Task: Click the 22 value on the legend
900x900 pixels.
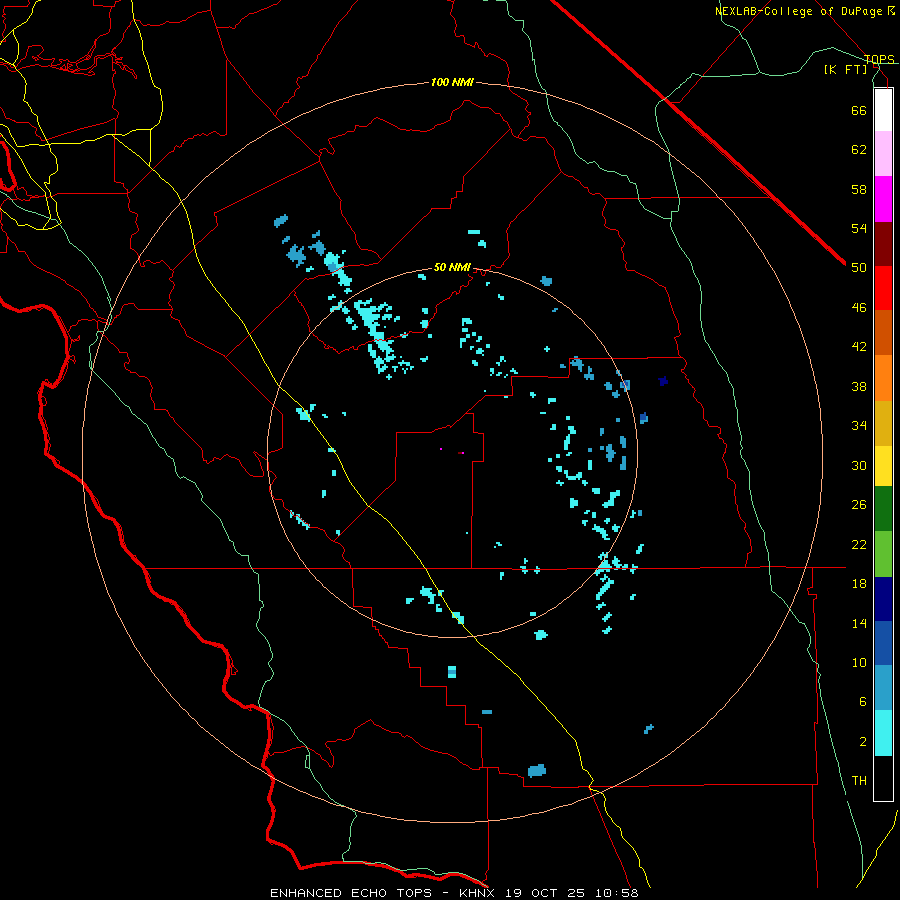Action: pos(859,544)
